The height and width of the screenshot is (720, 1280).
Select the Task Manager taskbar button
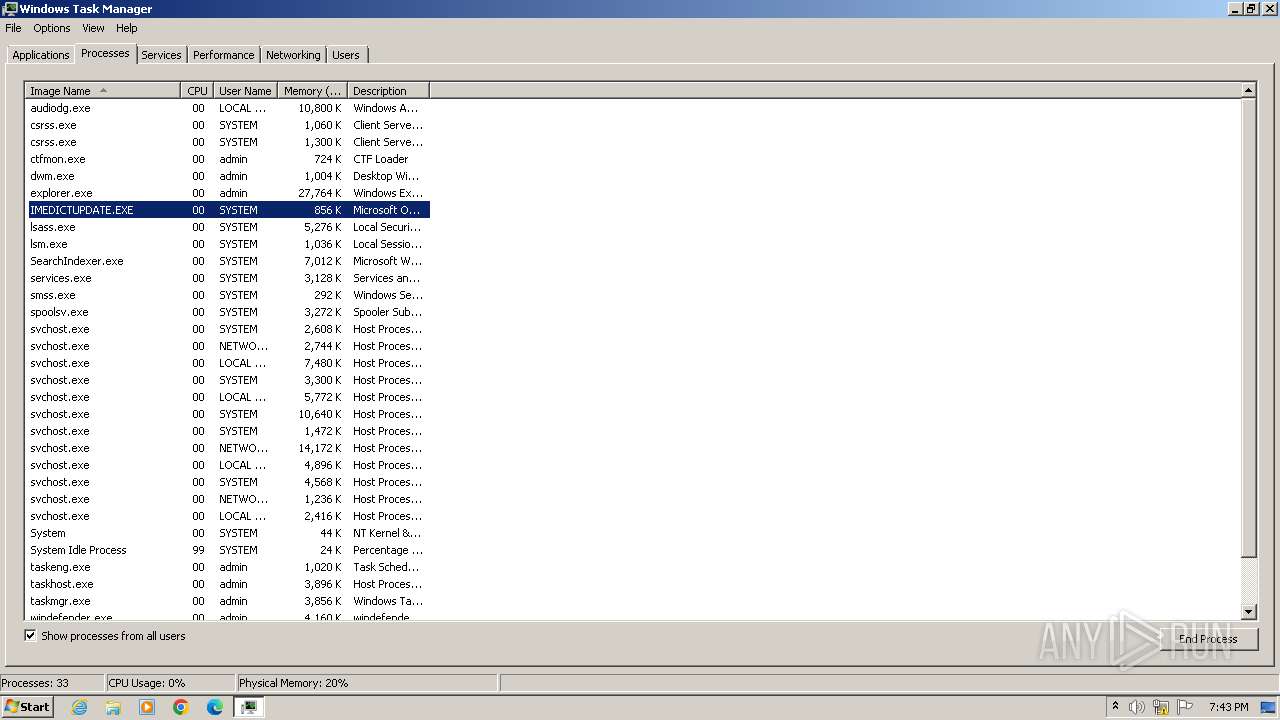point(249,707)
